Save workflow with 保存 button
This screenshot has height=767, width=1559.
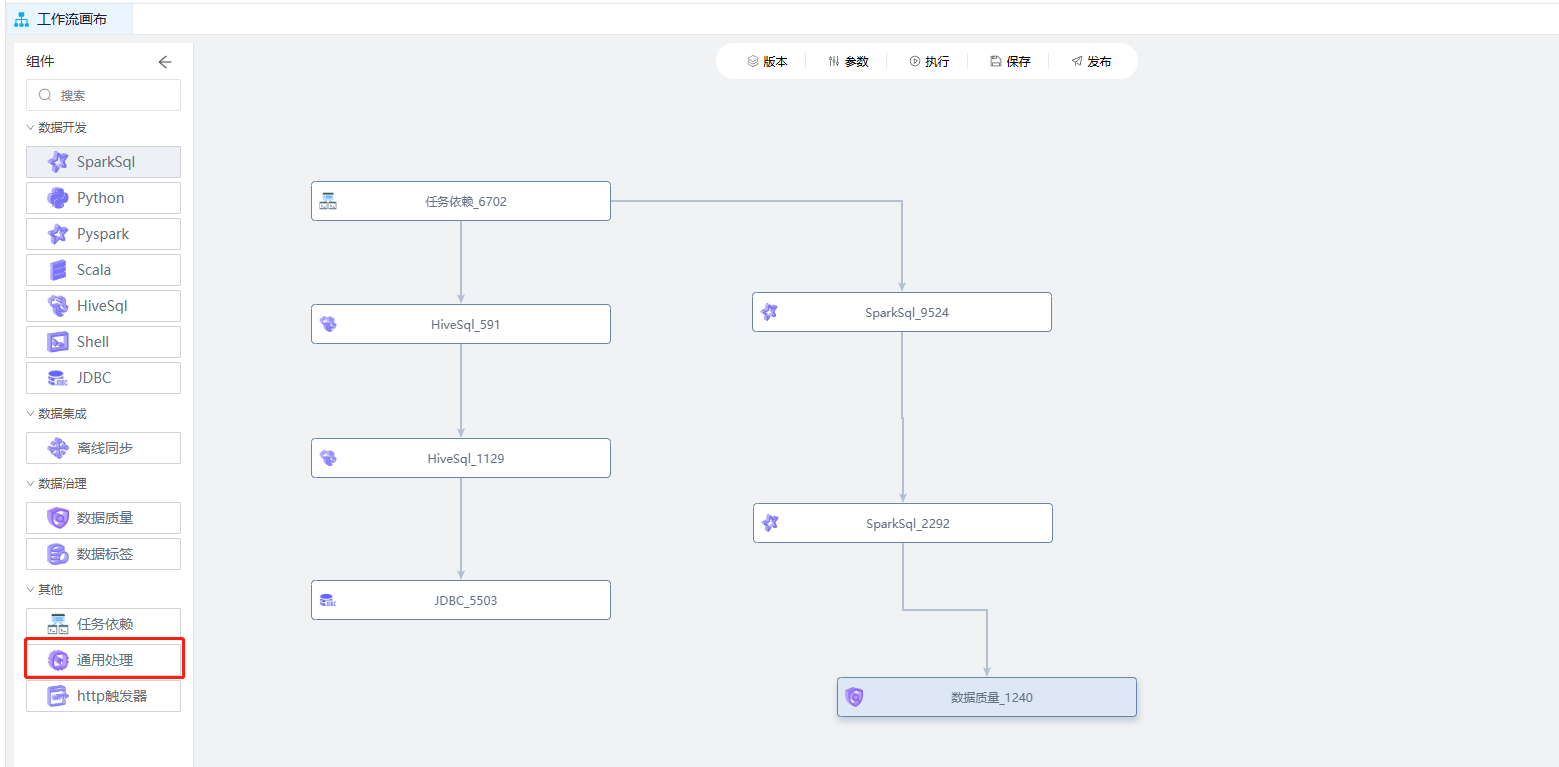1010,61
